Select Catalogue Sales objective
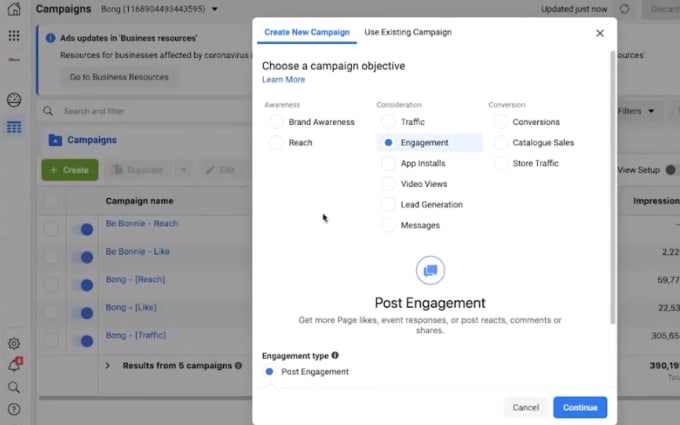 tap(500, 143)
